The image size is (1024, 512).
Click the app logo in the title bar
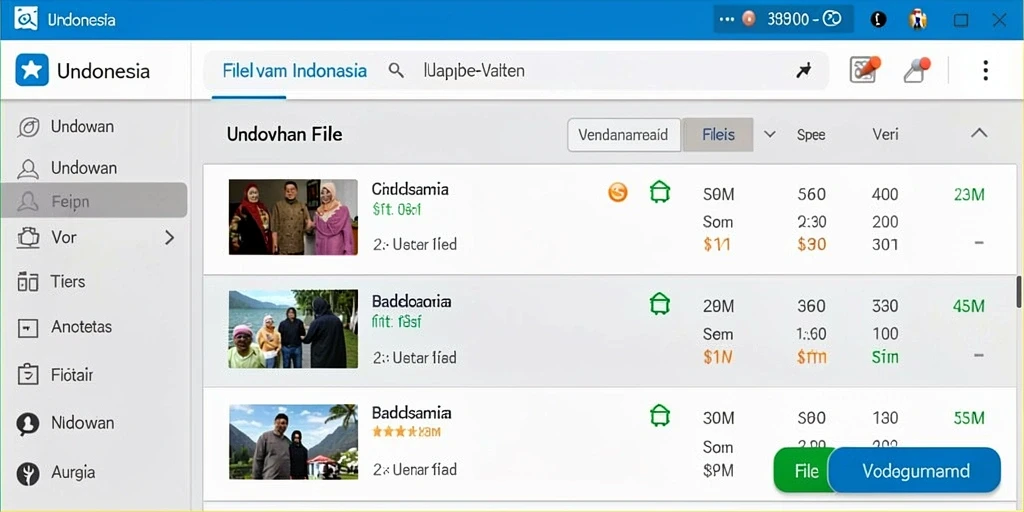point(25,18)
